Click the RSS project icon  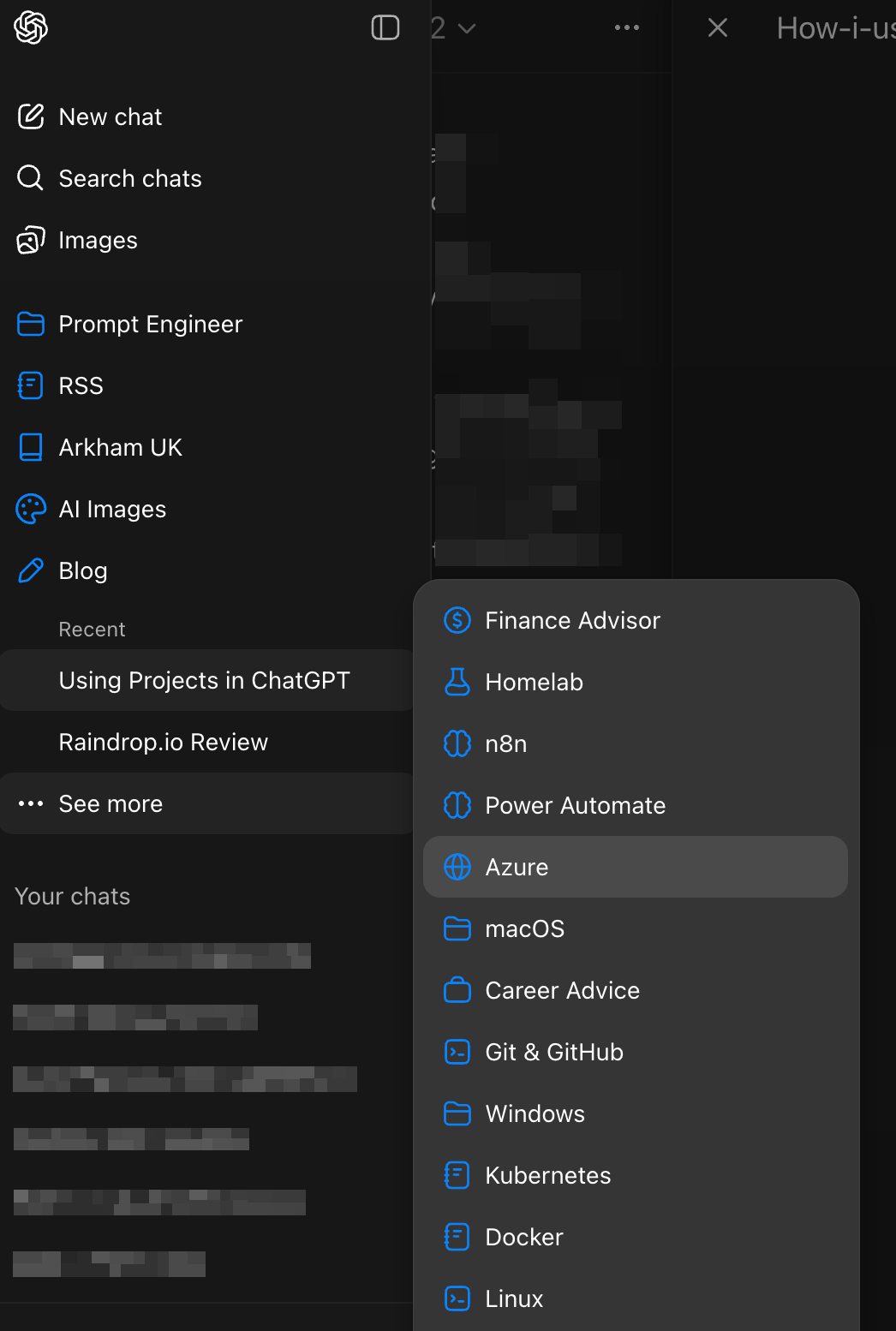click(x=31, y=385)
